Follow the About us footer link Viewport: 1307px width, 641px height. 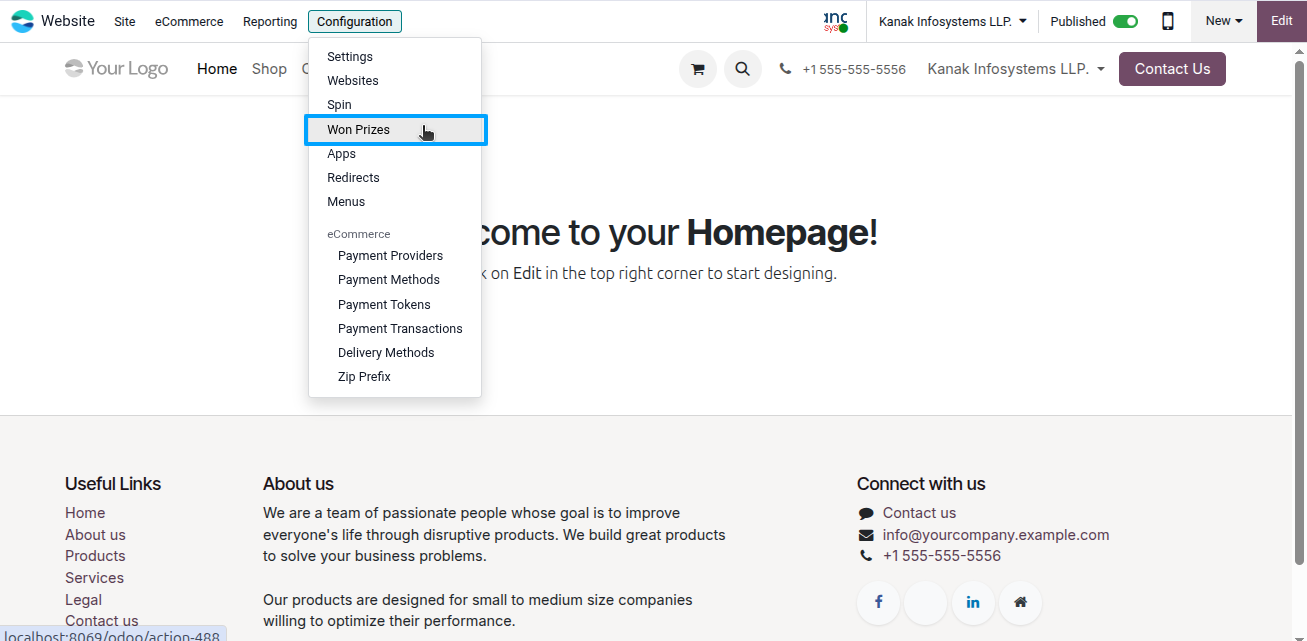95,535
